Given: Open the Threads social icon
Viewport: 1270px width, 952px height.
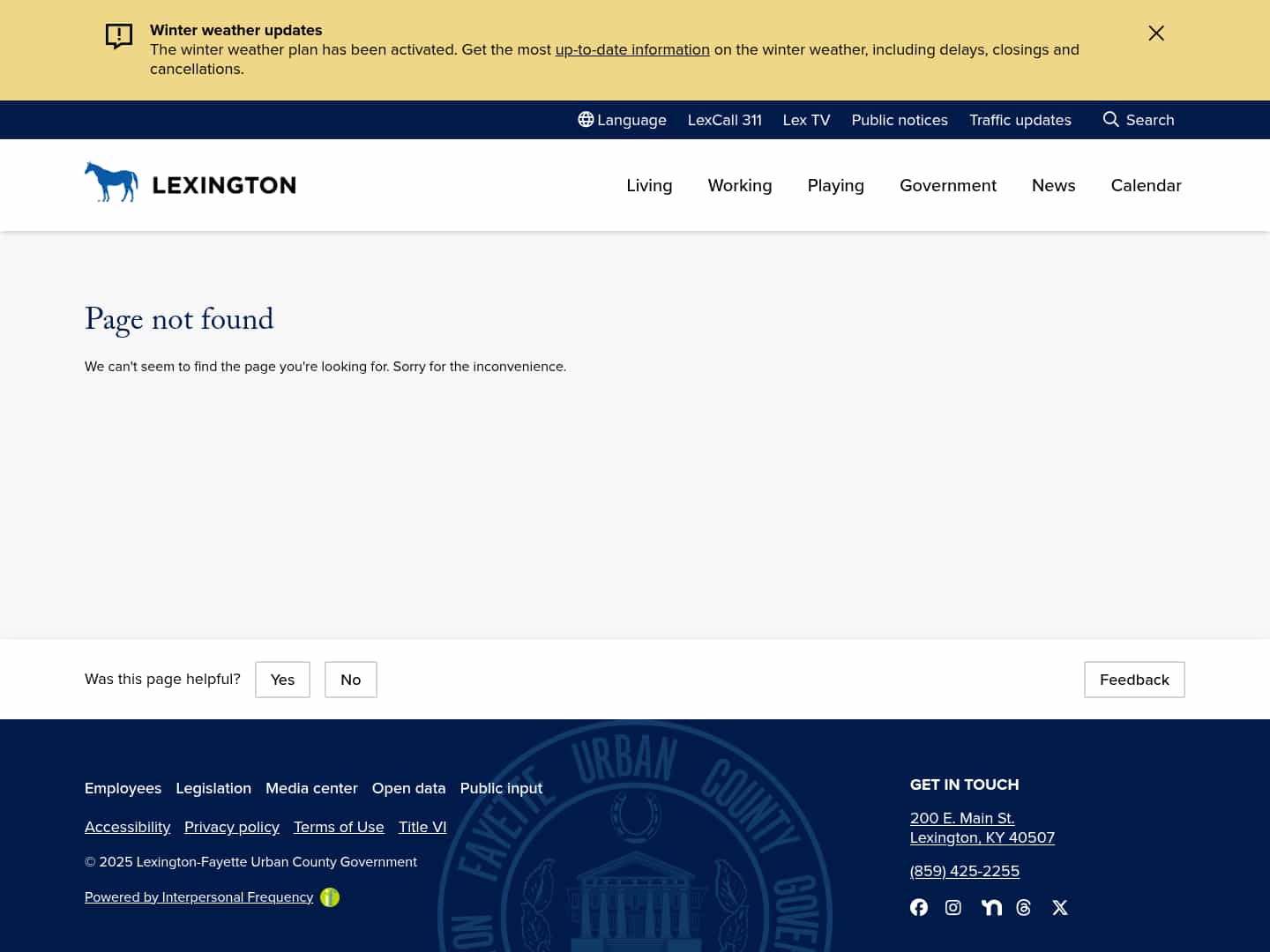Looking at the screenshot, I should click(1024, 907).
